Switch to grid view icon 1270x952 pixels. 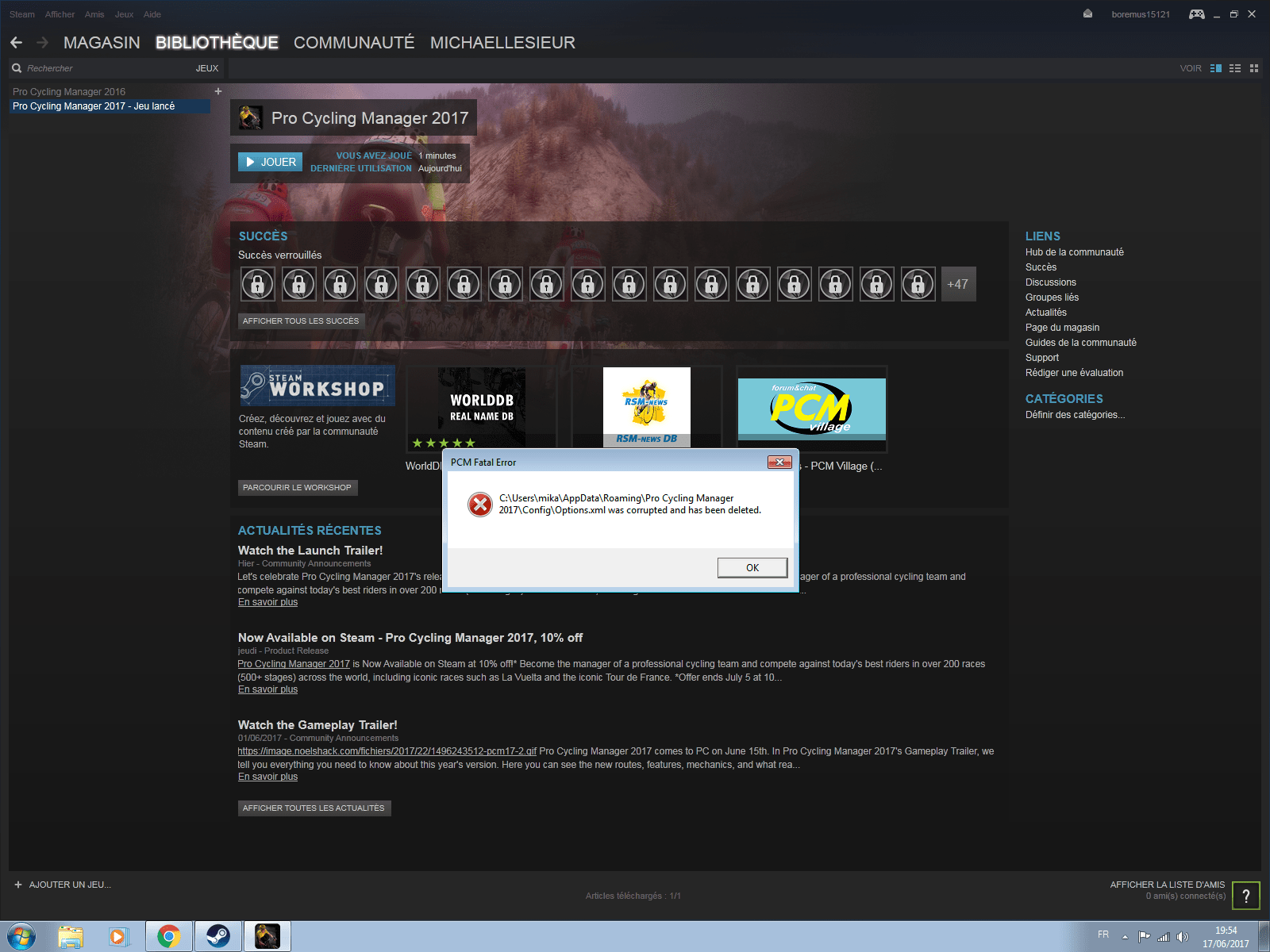[1254, 68]
